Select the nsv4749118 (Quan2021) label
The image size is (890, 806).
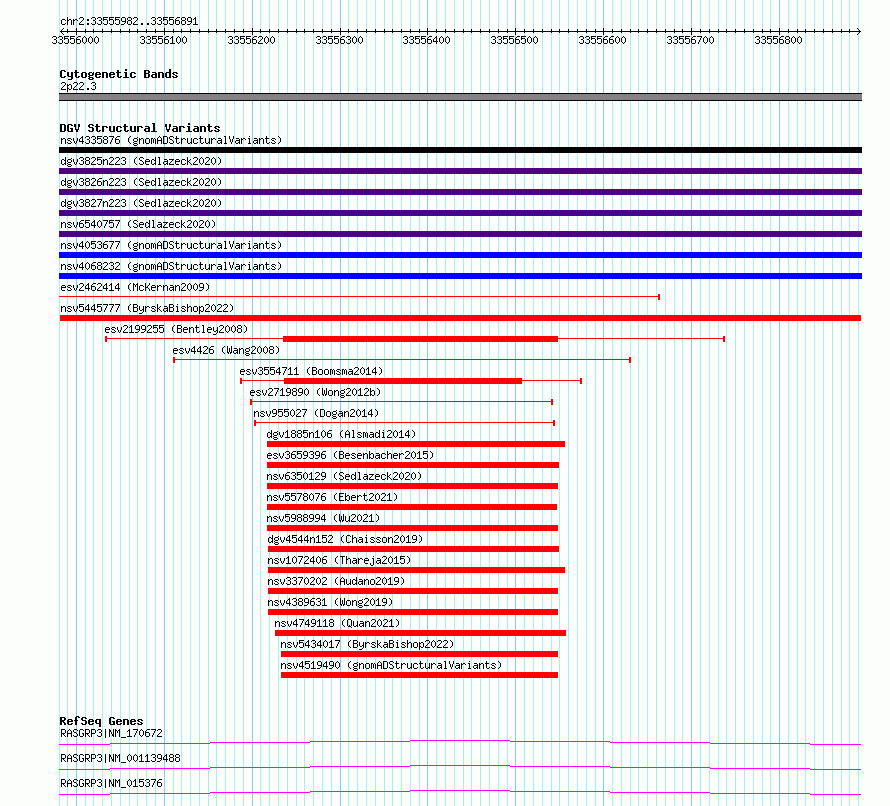tap(337, 623)
